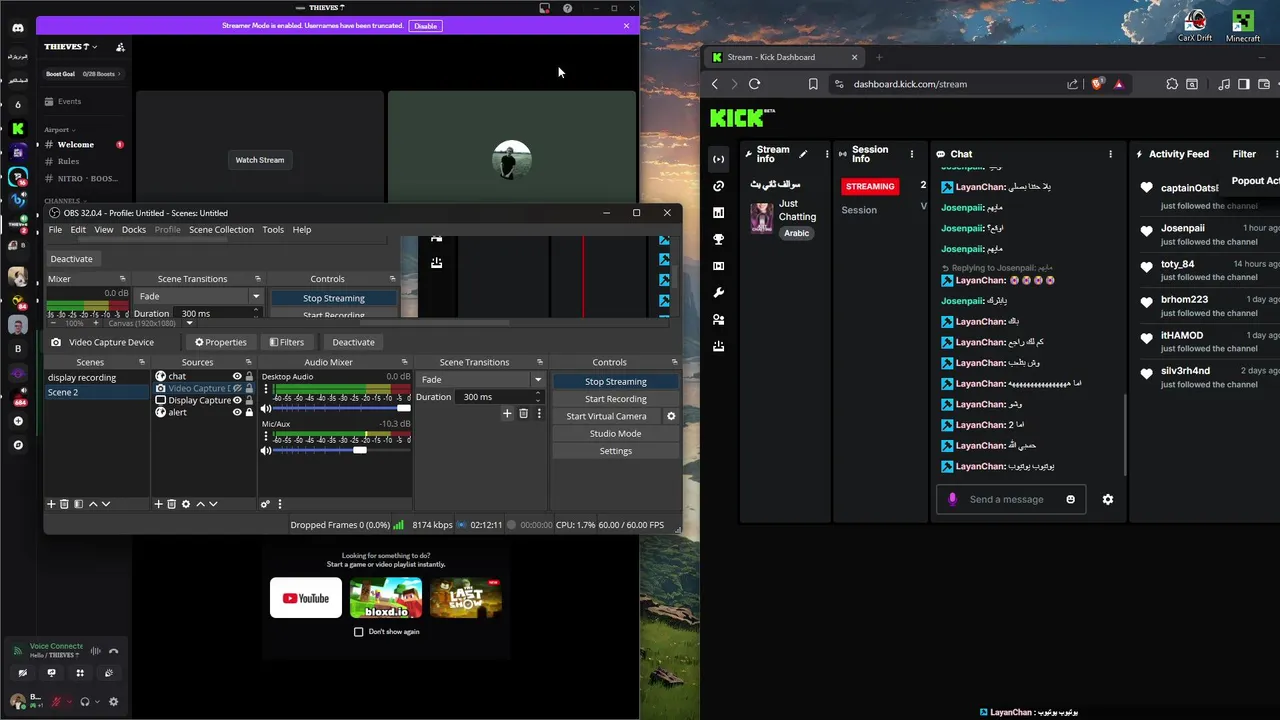Check the "Don't show again" checkbox
Screen dimensions: 1280x720
(359, 632)
